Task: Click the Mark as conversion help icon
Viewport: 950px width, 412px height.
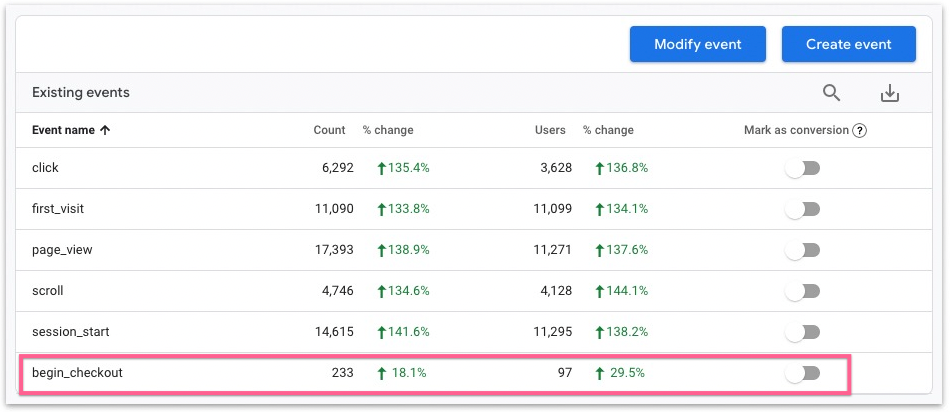Action: 859,130
